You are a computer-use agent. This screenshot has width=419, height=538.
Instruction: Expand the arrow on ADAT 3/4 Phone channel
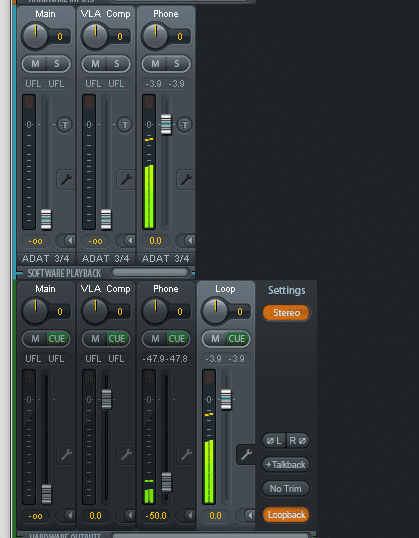click(x=189, y=241)
